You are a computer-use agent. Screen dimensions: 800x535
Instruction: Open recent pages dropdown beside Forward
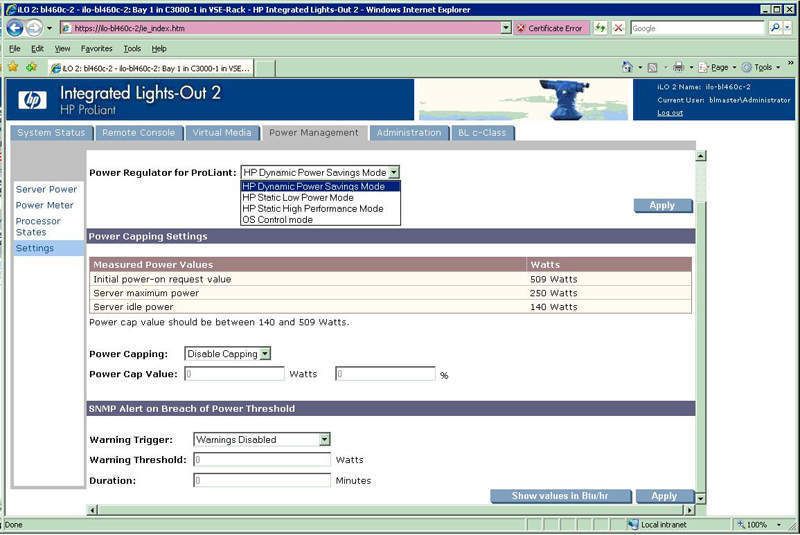coord(49,29)
